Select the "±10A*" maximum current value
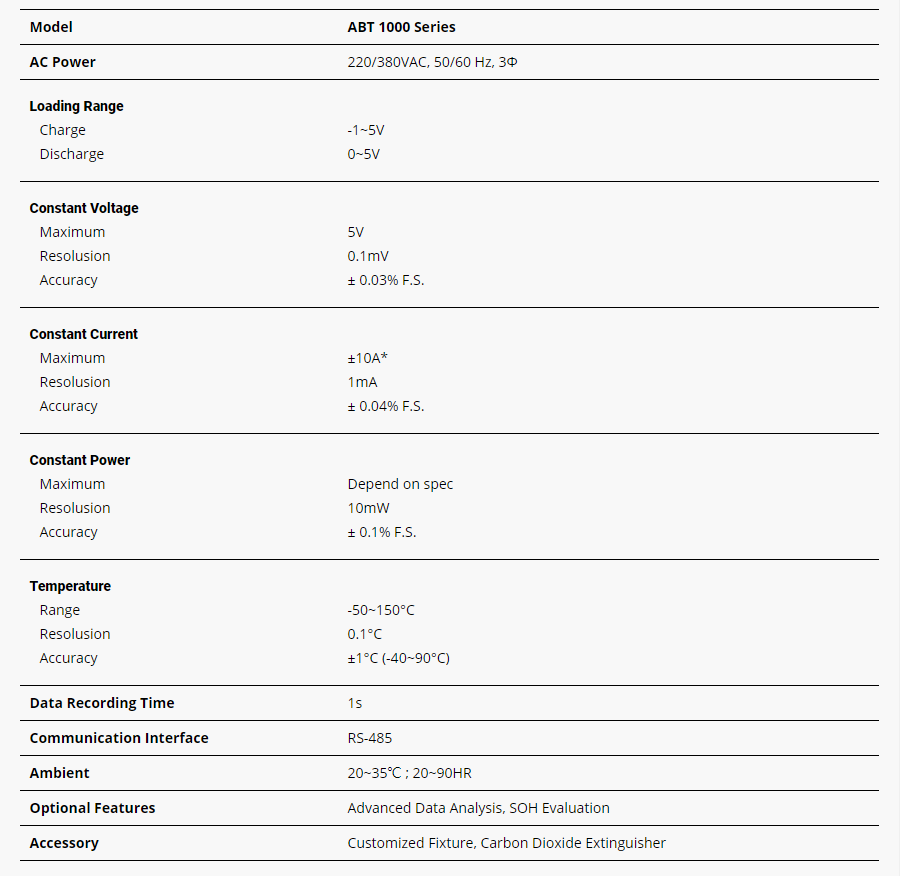 tap(367, 358)
